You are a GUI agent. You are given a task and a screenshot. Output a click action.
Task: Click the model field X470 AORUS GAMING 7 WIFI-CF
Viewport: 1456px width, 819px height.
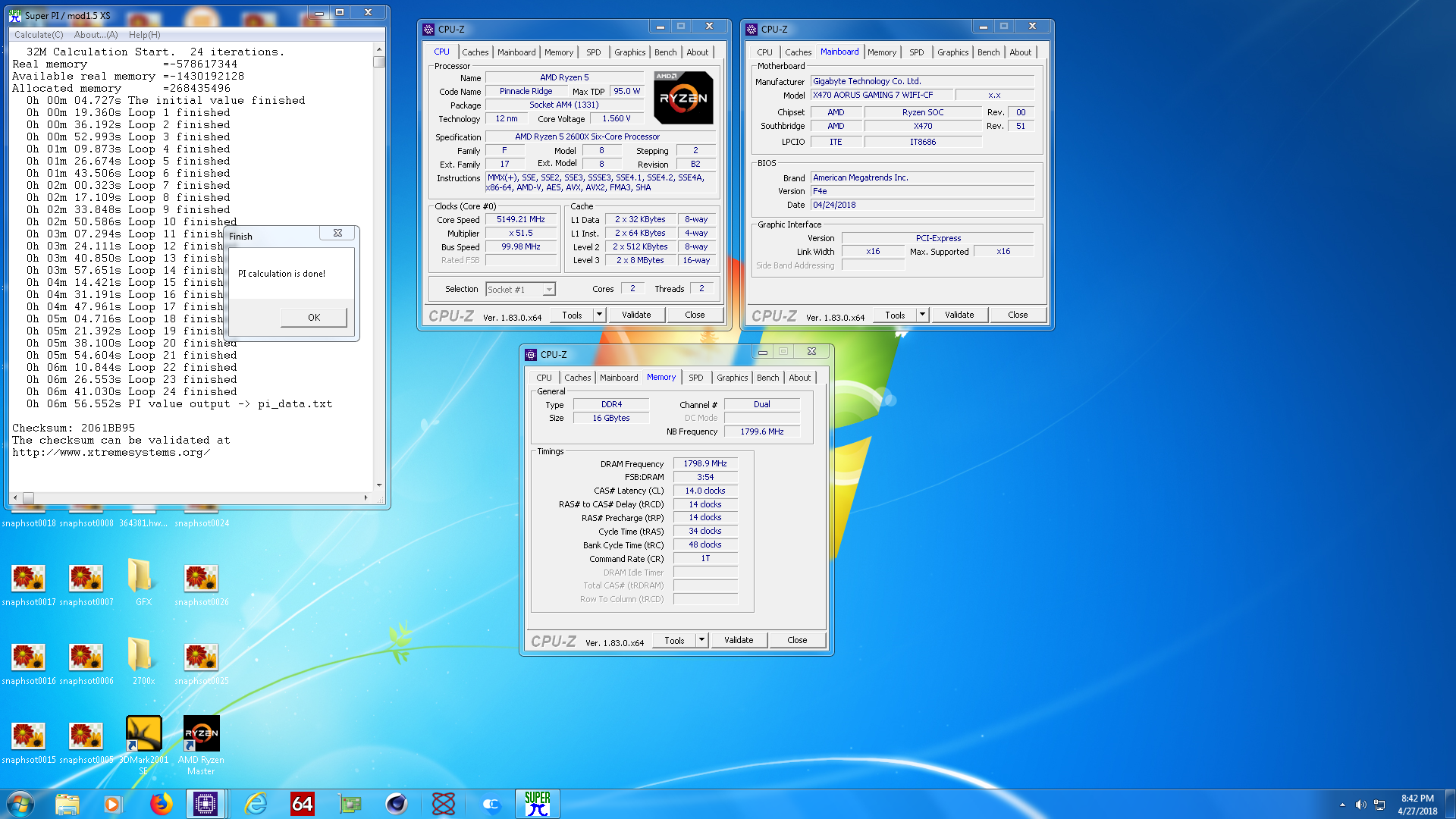(x=880, y=95)
